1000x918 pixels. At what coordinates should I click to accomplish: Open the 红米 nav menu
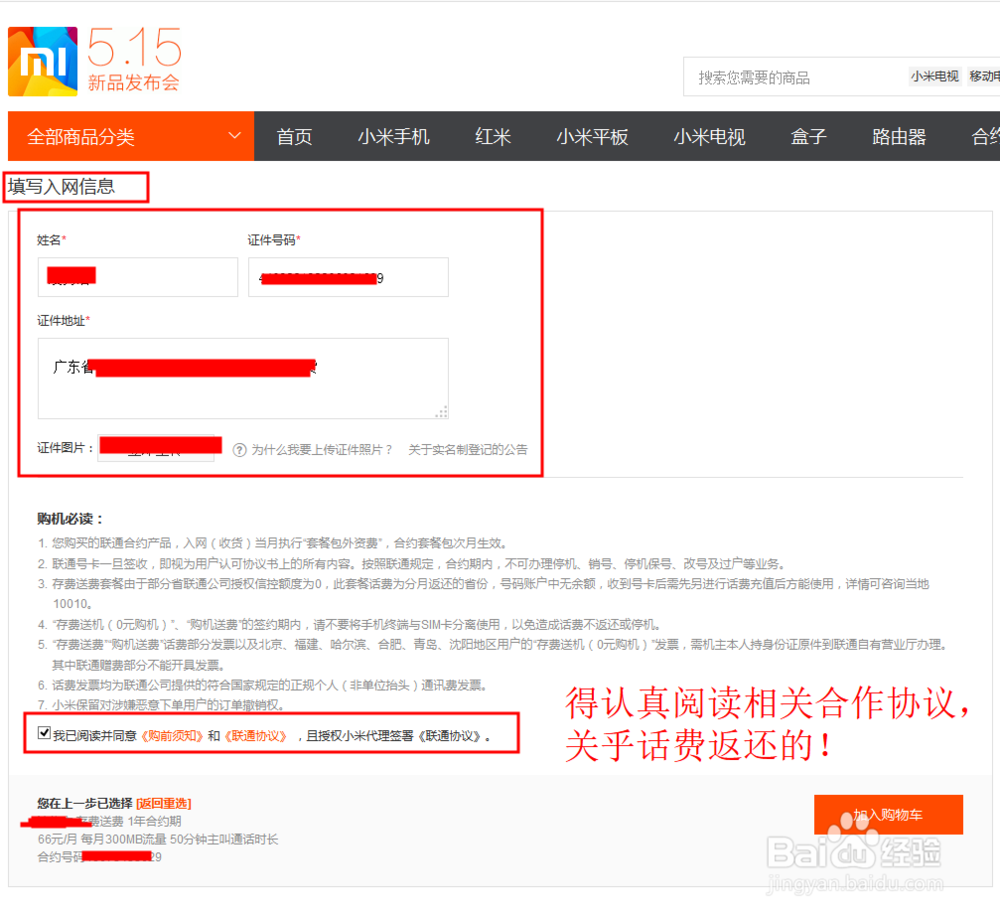coord(492,137)
